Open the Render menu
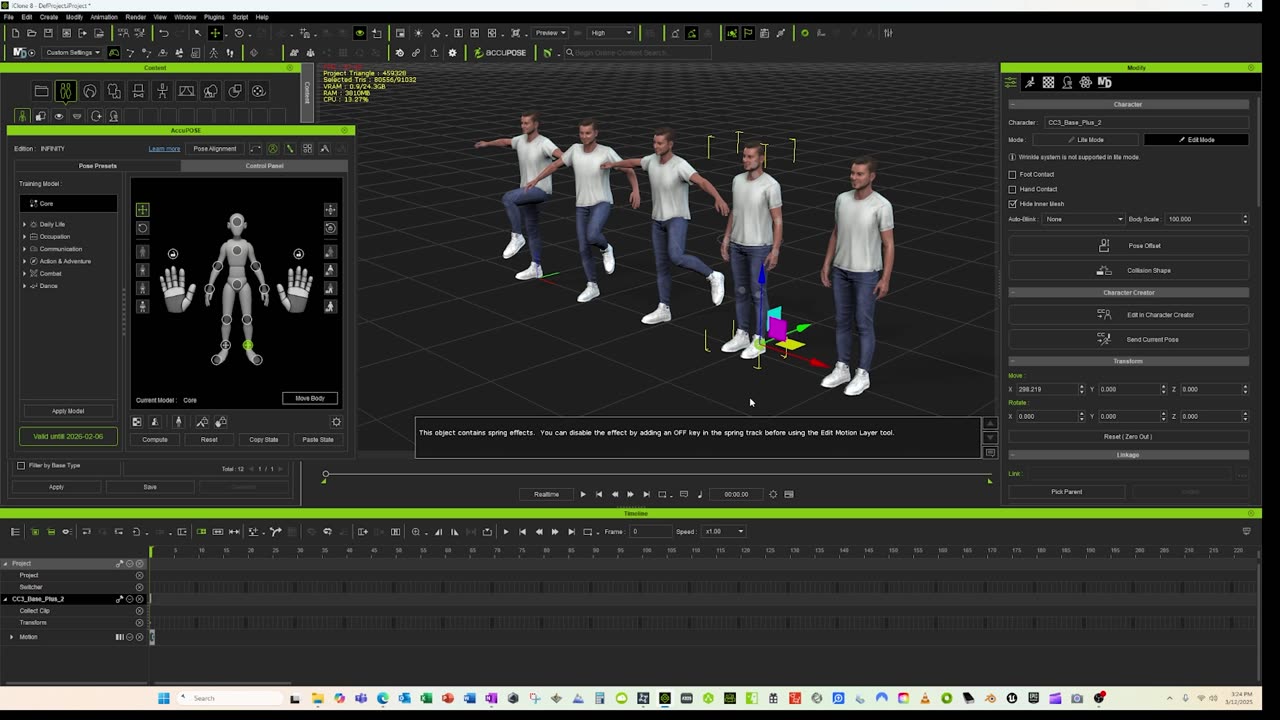 coord(135,17)
